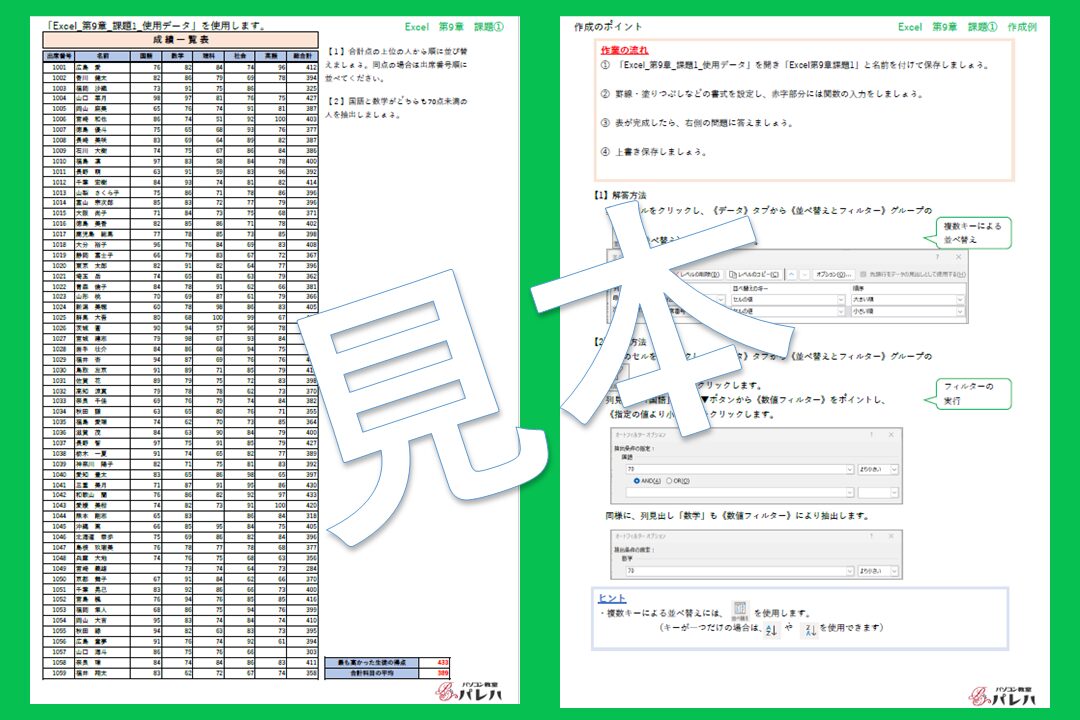The height and width of the screenshot is (720, 1080).
Task: Click the レベルのコピー button in the sort dialog
Action: [757, 274]
